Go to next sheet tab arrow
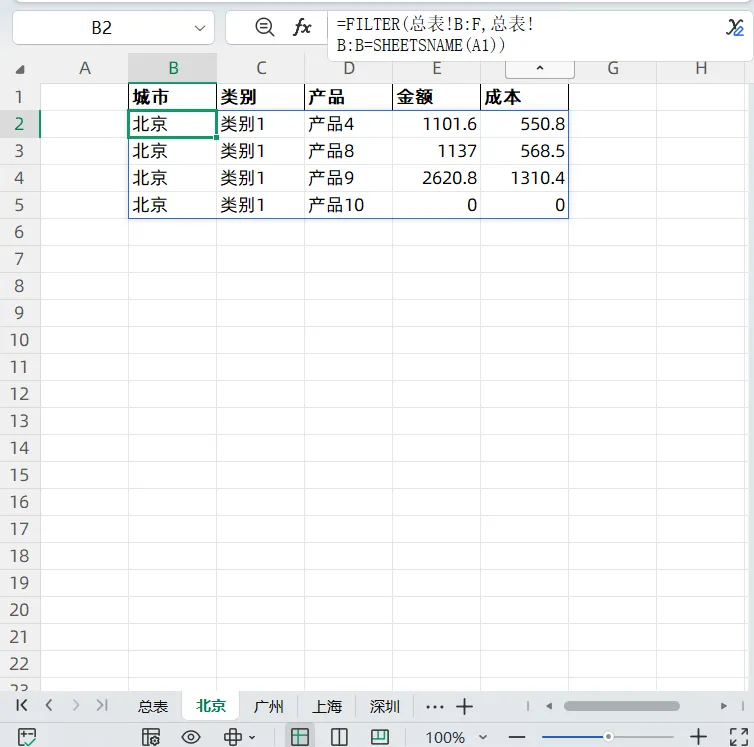Image resolution: width=754 pixels, height=747 pixels. pos(75,705)
